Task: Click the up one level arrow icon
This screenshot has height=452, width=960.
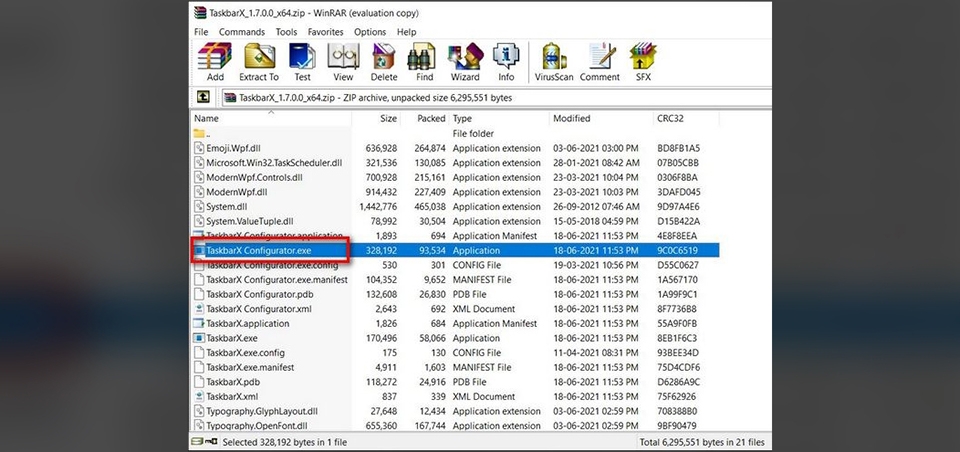Action: [203, 97]
